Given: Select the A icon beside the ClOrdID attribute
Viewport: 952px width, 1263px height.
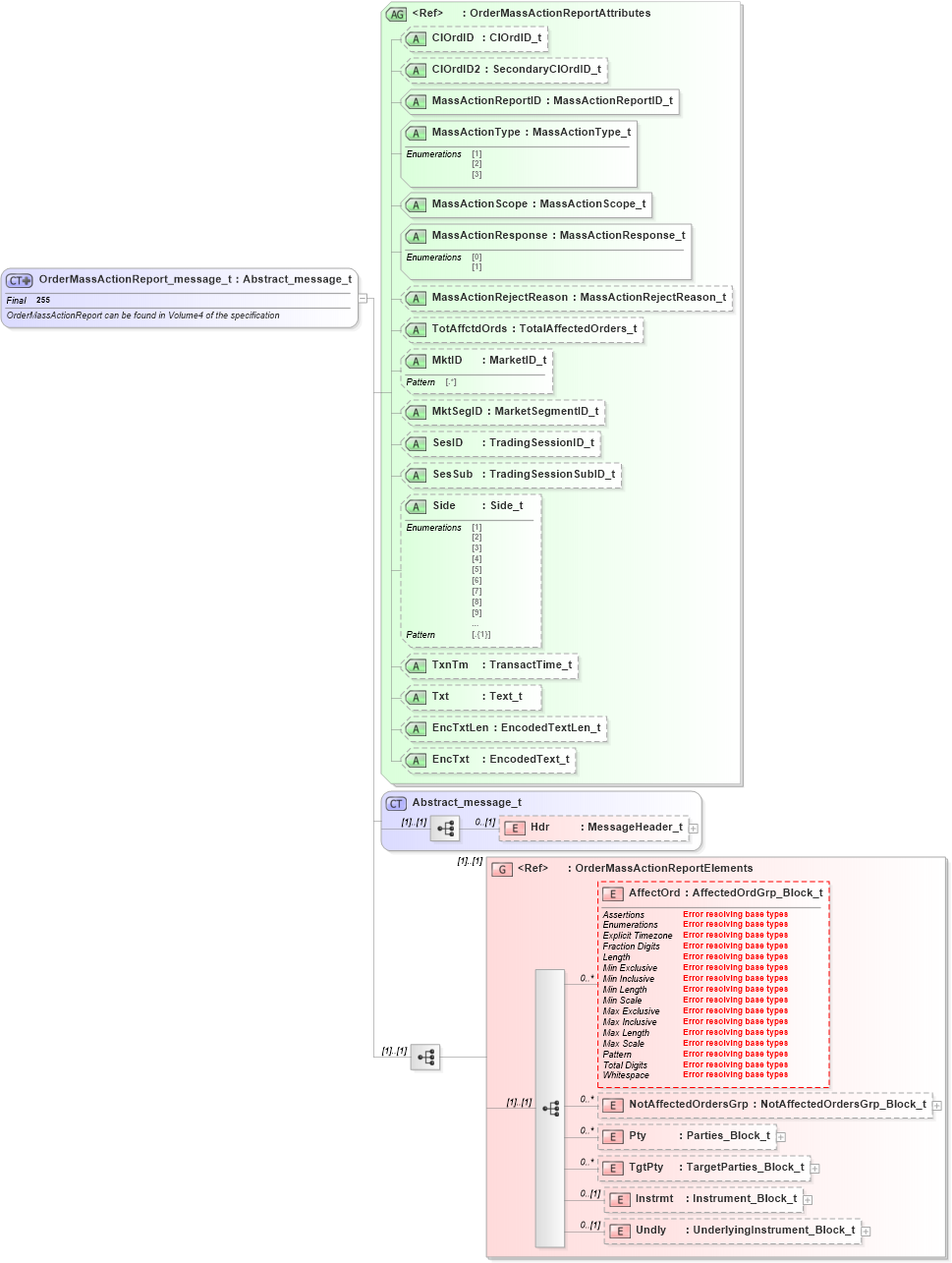Looking at the screenshot, I should click(x=415, y=38).
